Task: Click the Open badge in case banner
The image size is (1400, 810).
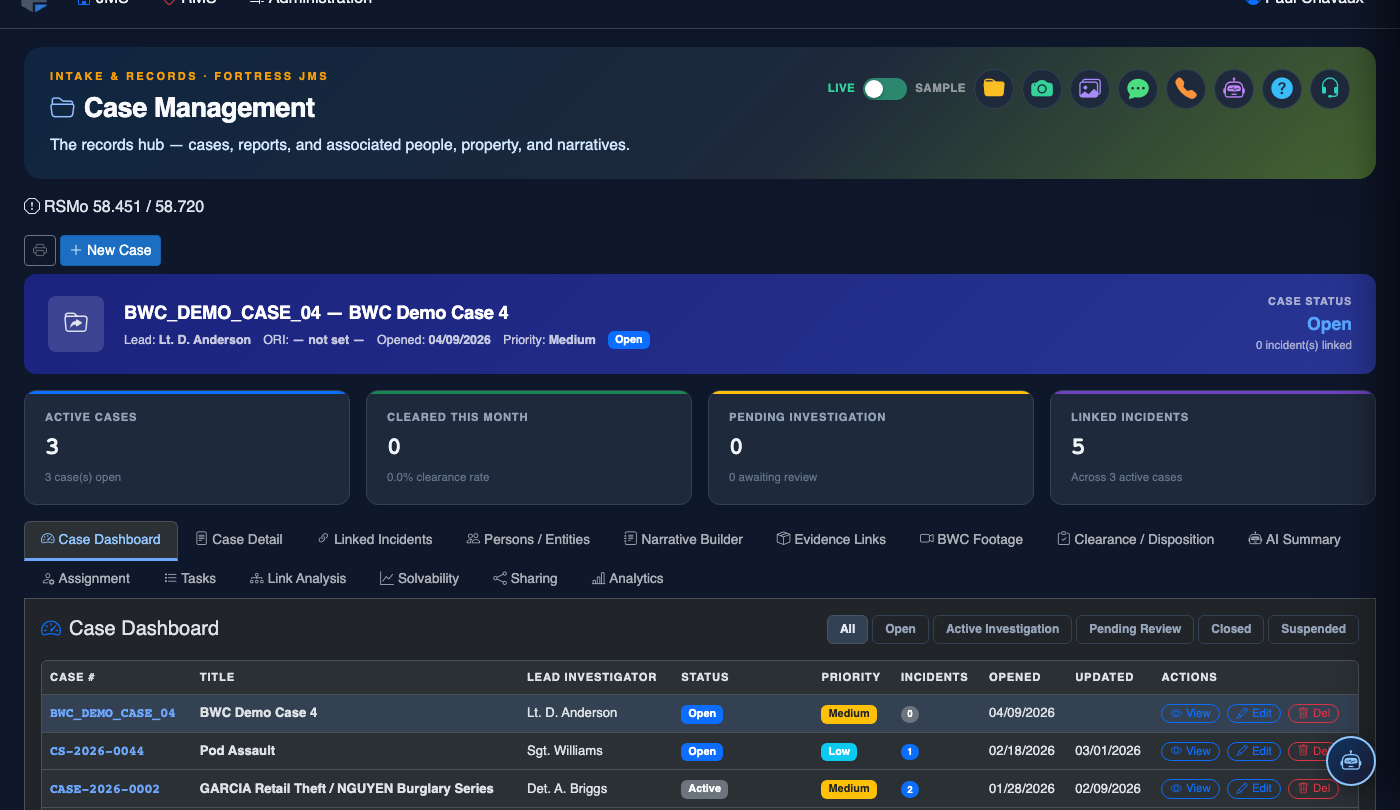Action: tap(629, 340)
